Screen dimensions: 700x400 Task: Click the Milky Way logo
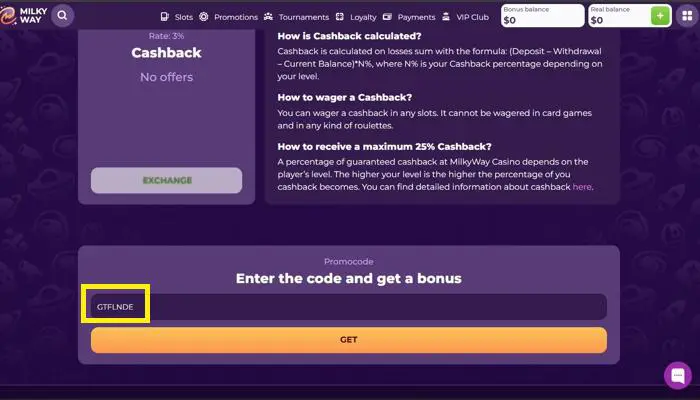point(24,16)
